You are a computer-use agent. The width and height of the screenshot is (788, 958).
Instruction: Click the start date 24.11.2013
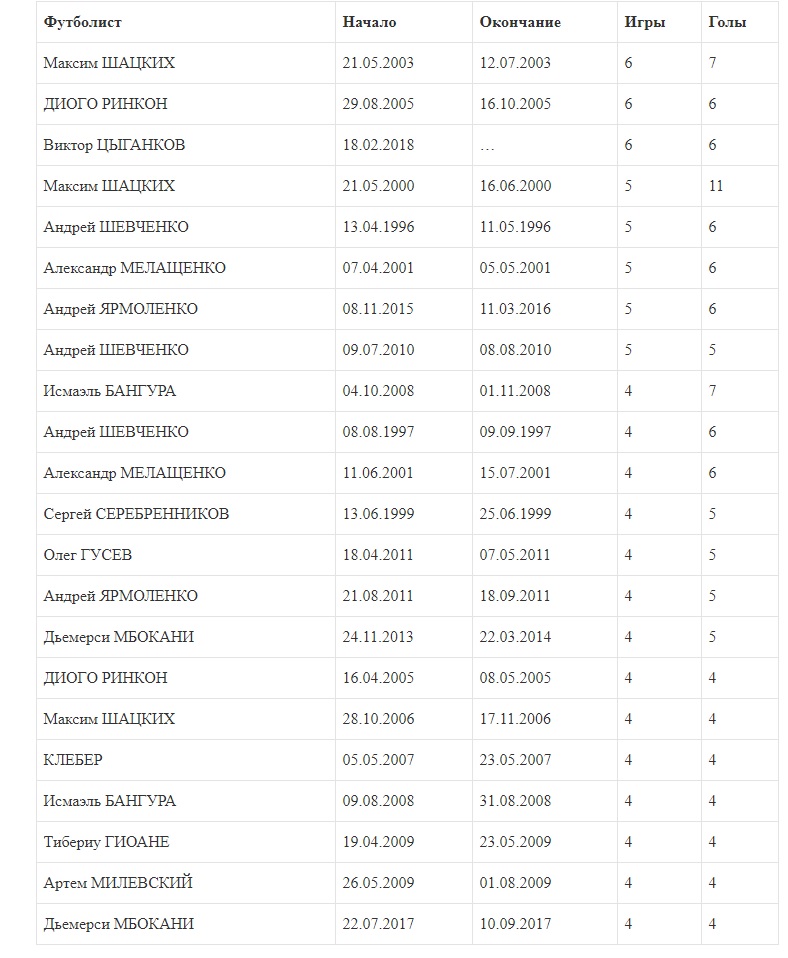point(378,637)
